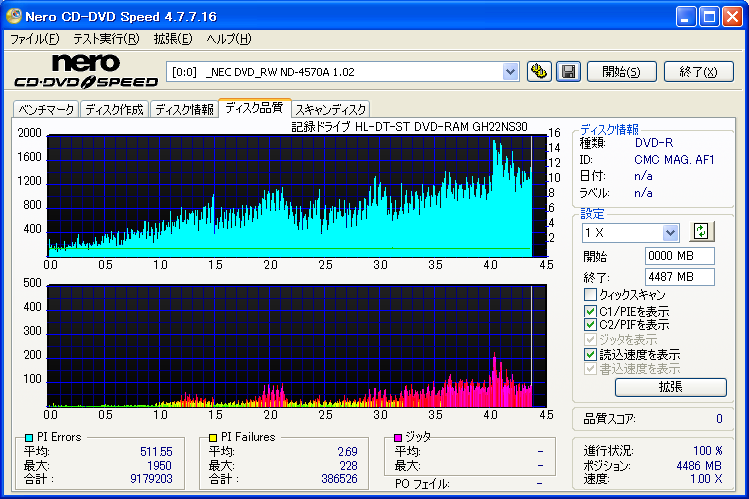Screen dimensions: 749x499
Task: Minimize the Nero CD-DVD Speed window
Action: click(x=686, y=17)
